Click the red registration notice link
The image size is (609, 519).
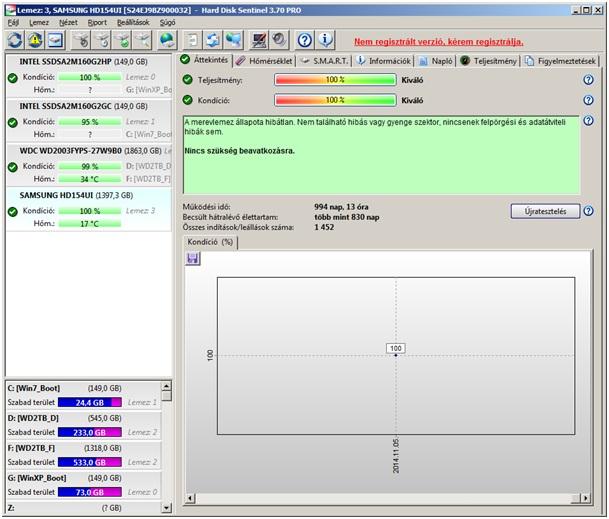[437, 42]
